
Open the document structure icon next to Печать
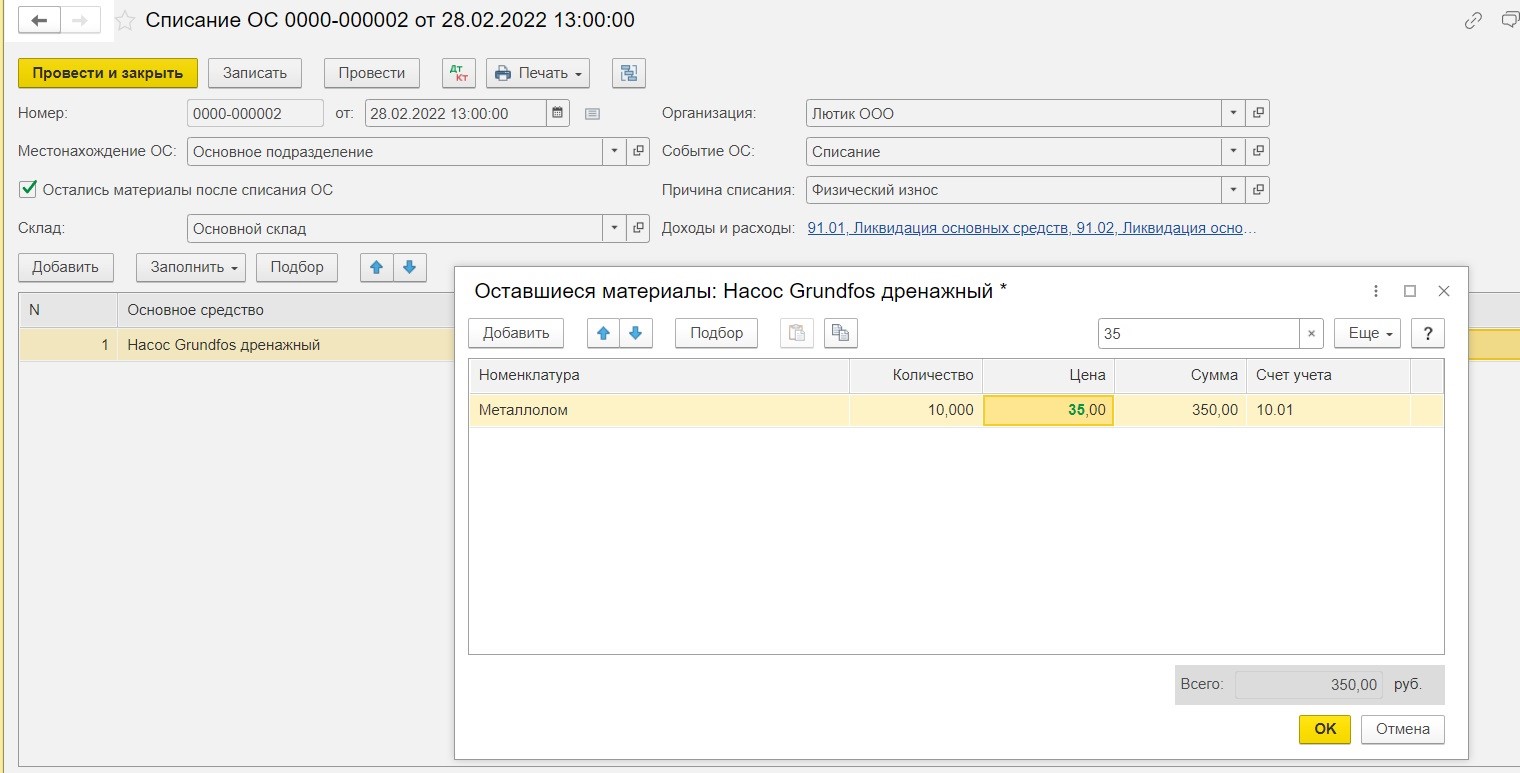629,73
